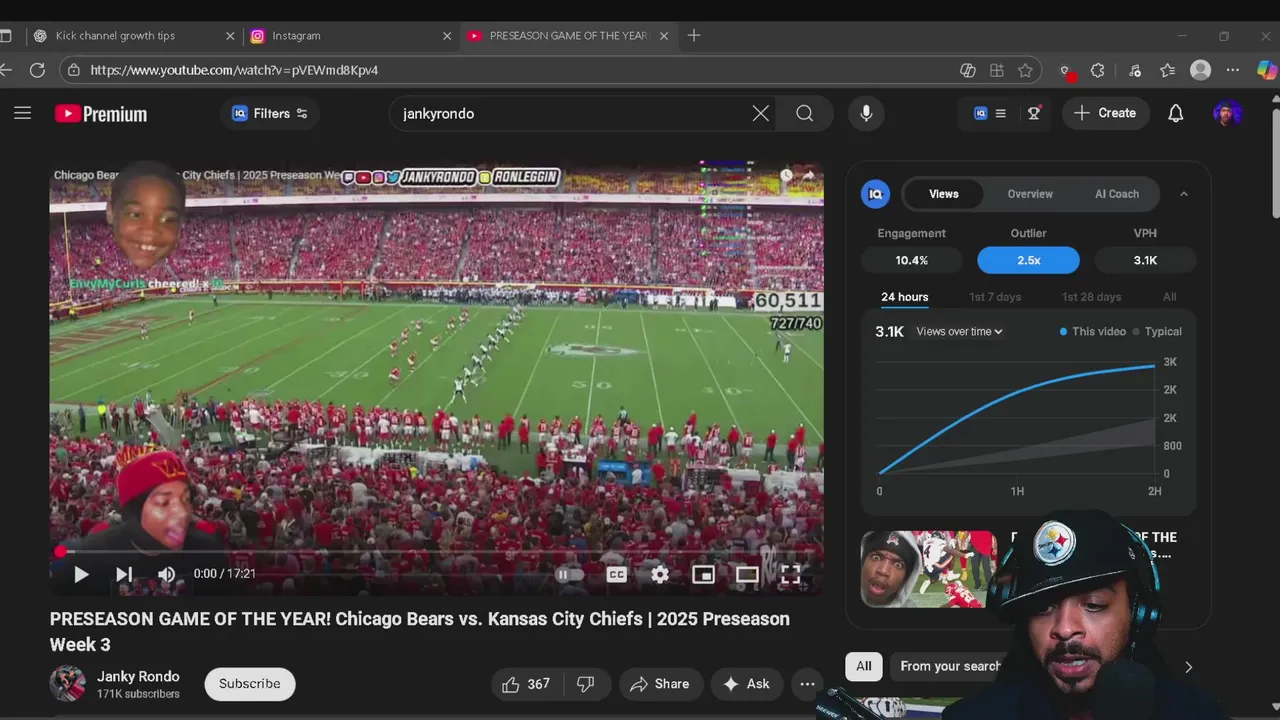Switch to the Instagram browser tab
Viewport: 1280px width, 720px height.
350,35
